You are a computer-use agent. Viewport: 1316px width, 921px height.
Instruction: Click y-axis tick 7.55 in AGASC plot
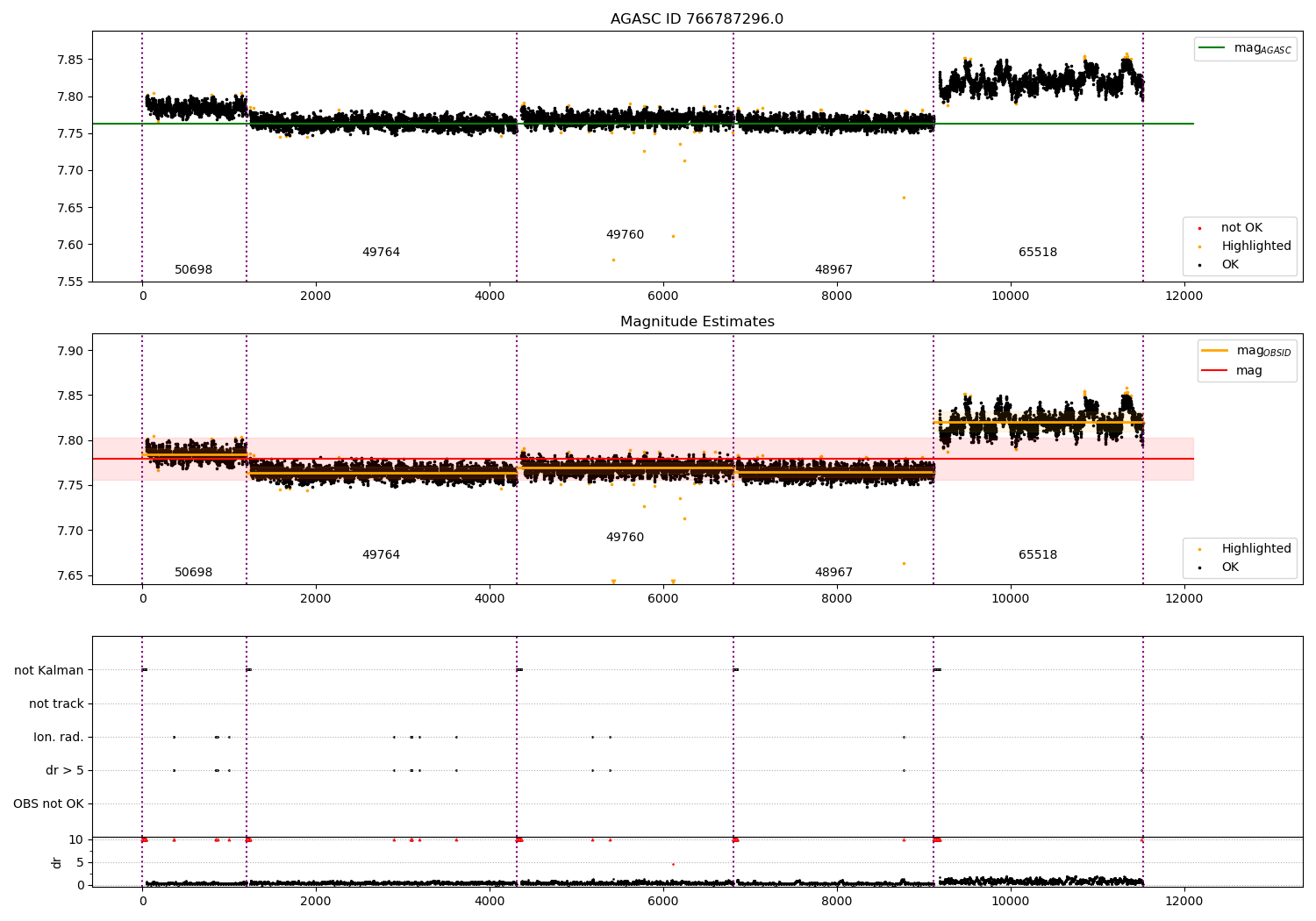[70, 282]
